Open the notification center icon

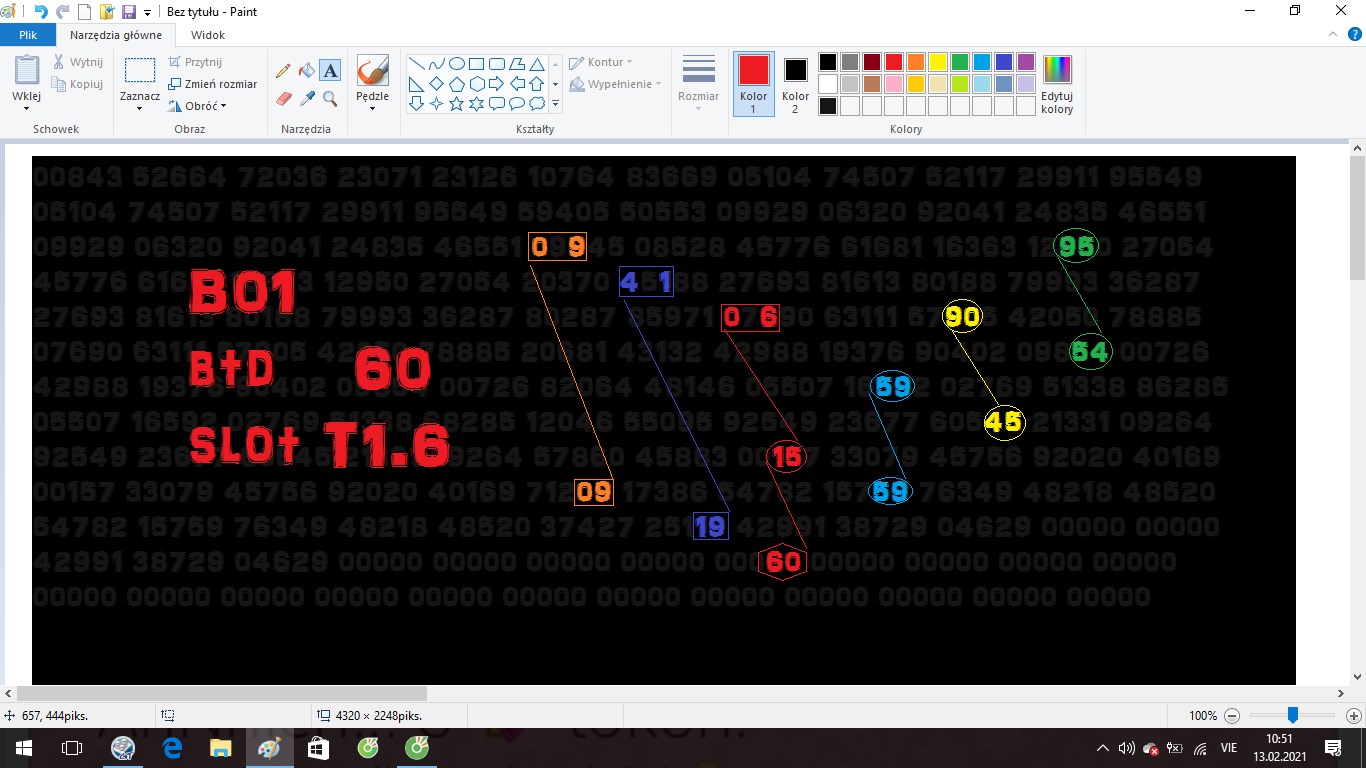(x=1333, y=748)
